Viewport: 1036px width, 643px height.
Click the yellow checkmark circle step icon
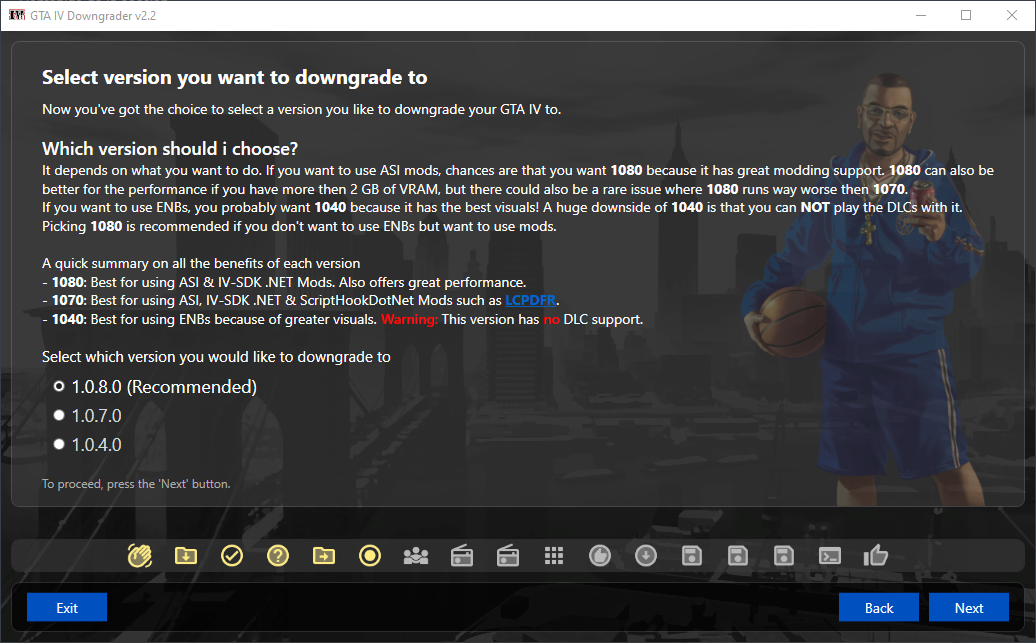coord(232,556)
